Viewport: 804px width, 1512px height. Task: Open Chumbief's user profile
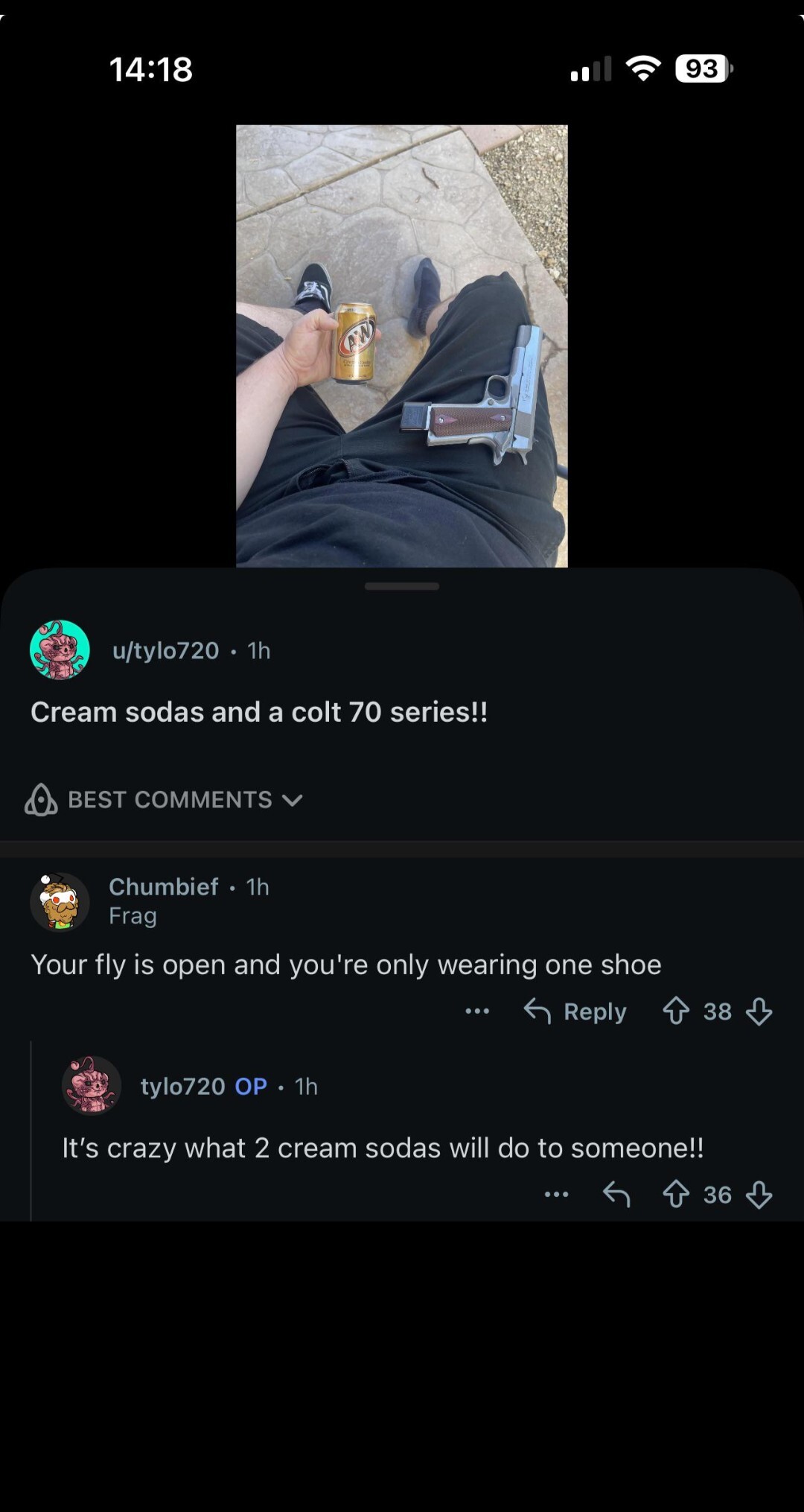coord(164,886)
